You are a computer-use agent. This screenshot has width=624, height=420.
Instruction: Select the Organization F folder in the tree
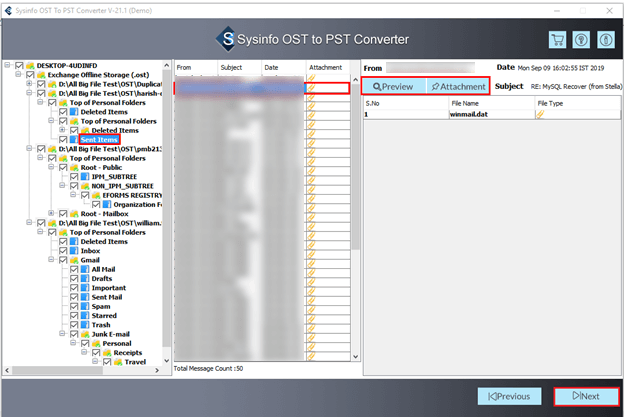pos(138,205)
